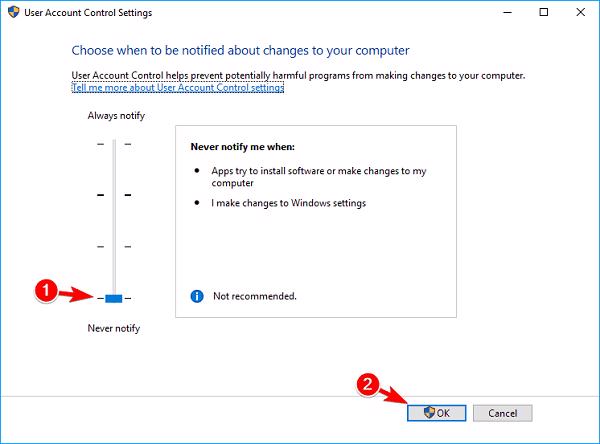Viewport: 600px width, 444px height.
Task: Click the shield icon on the OK button
Action: pos(429,412)
